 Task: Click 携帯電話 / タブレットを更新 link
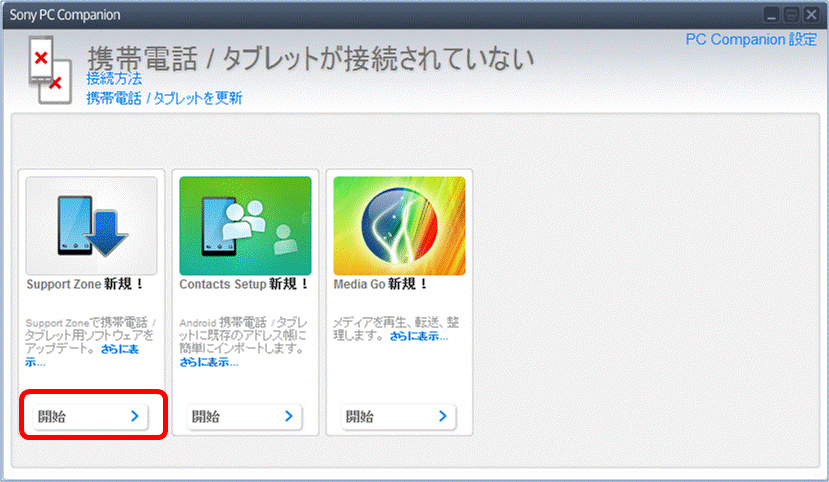[x=164, y=98]
